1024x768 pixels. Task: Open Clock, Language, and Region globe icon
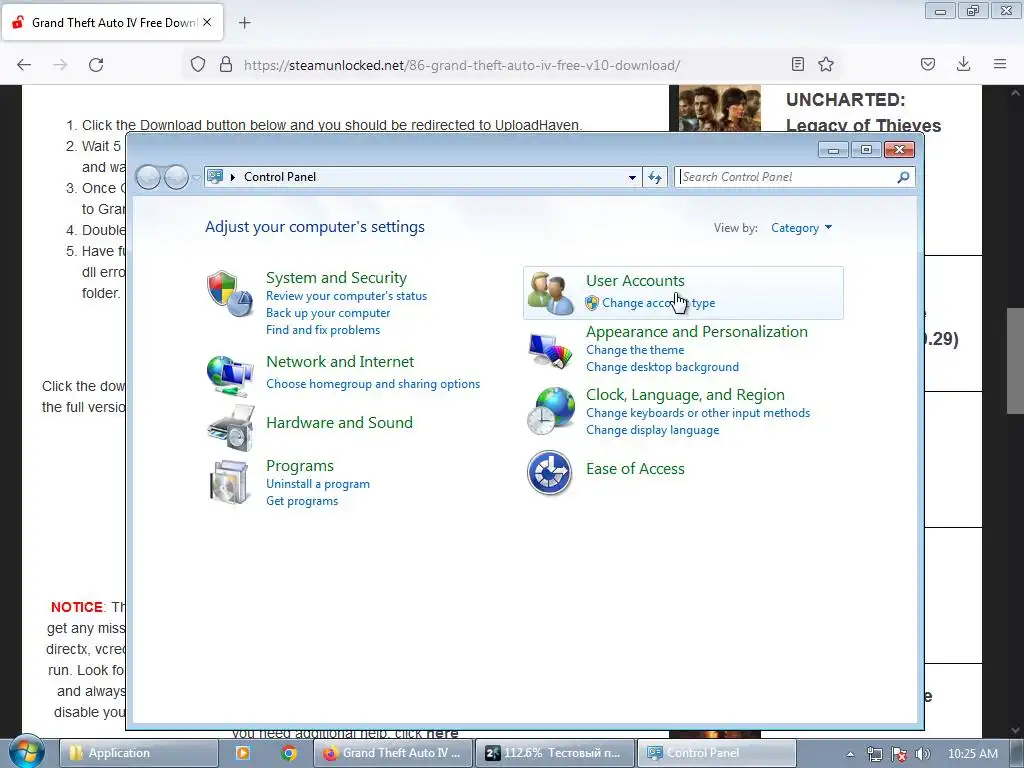click(551, 411)
